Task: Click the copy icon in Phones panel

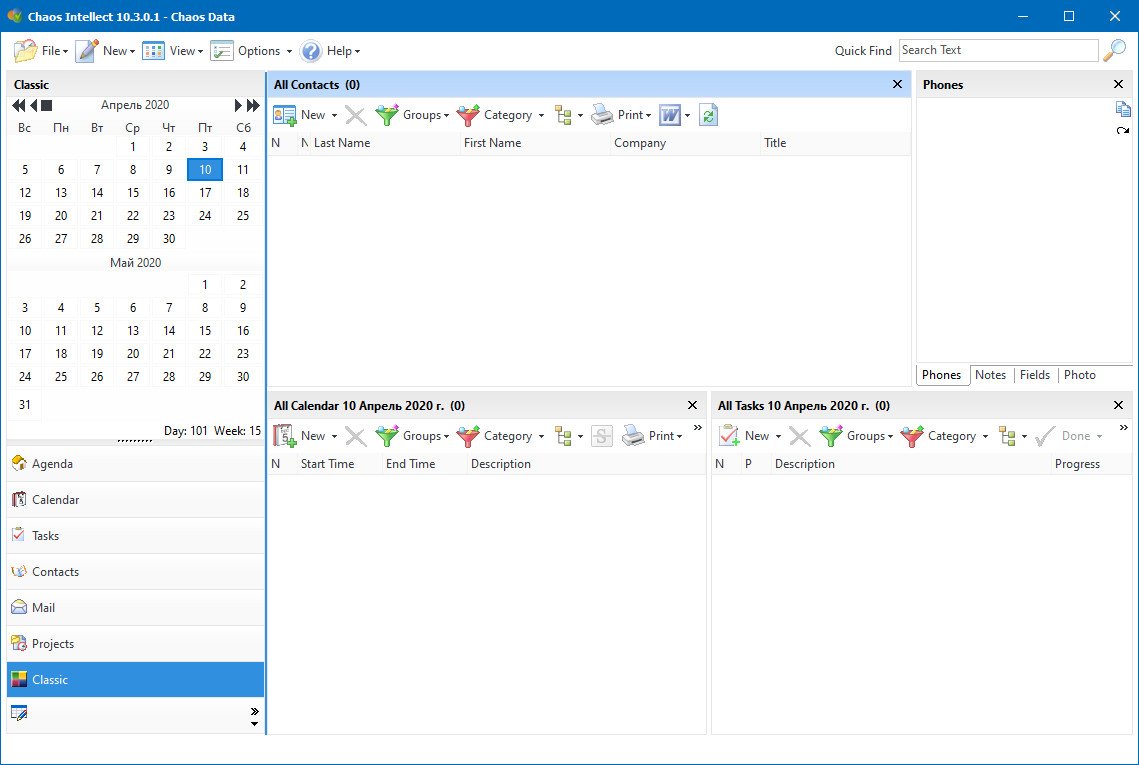Action: (x=1123, y=109)
